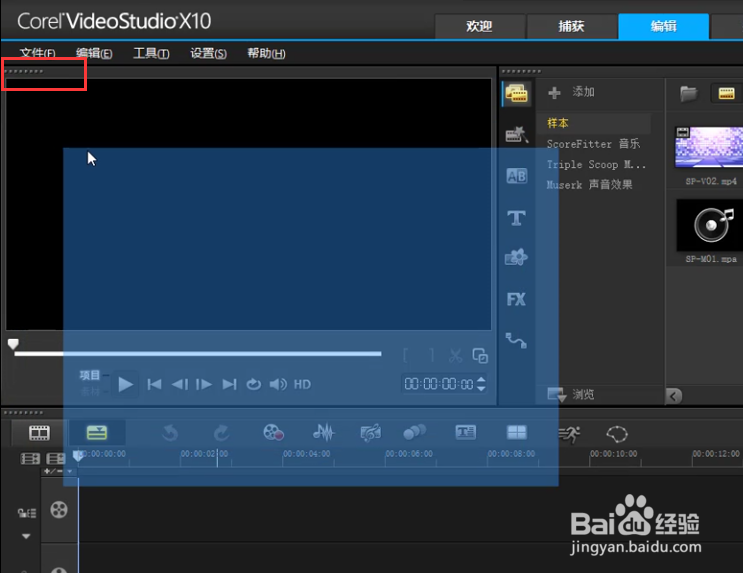The image size is (743, 573).
Task: Open Subtitle Editor icon
Action: (465, 432)
